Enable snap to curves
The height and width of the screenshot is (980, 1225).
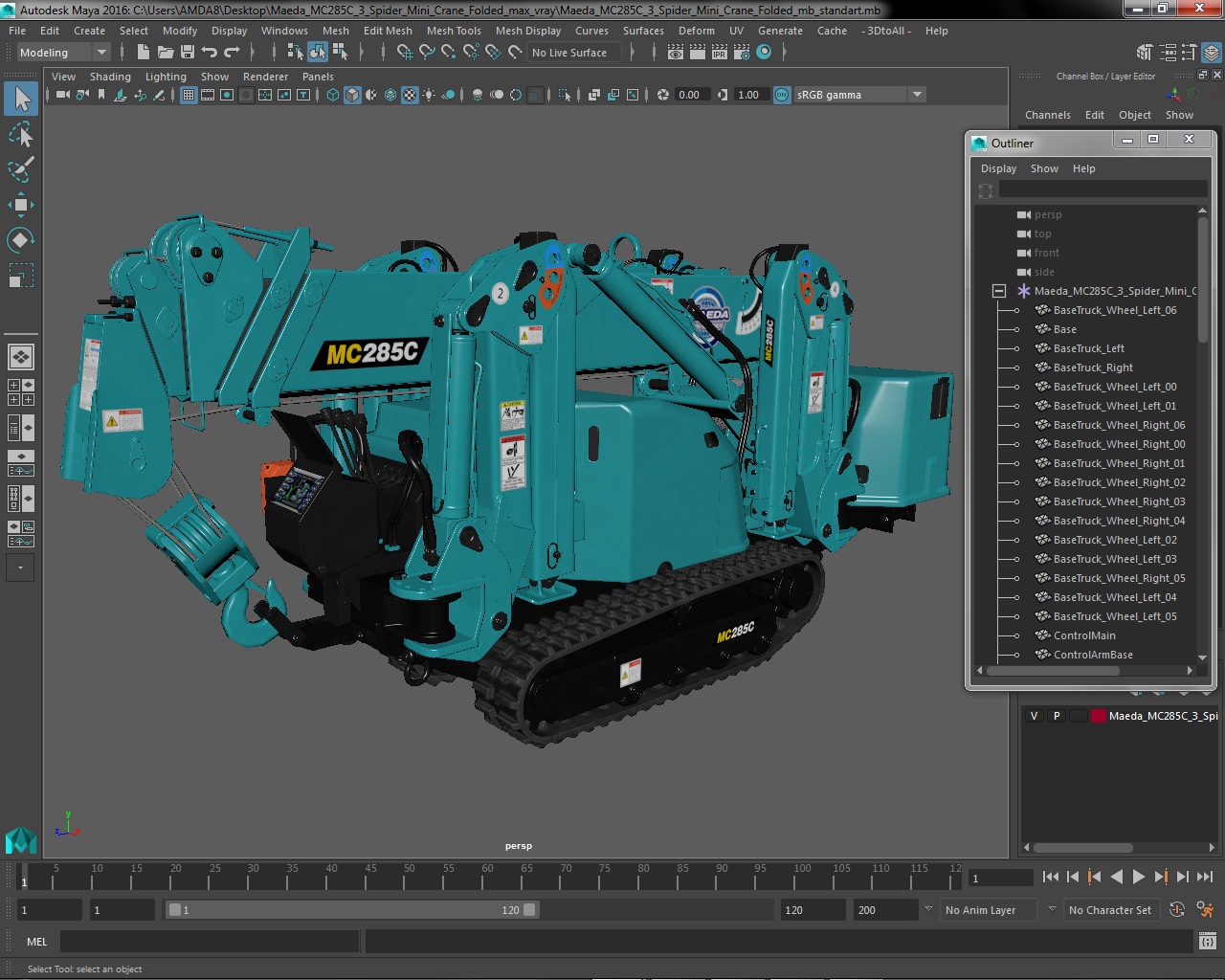(427, 53)
